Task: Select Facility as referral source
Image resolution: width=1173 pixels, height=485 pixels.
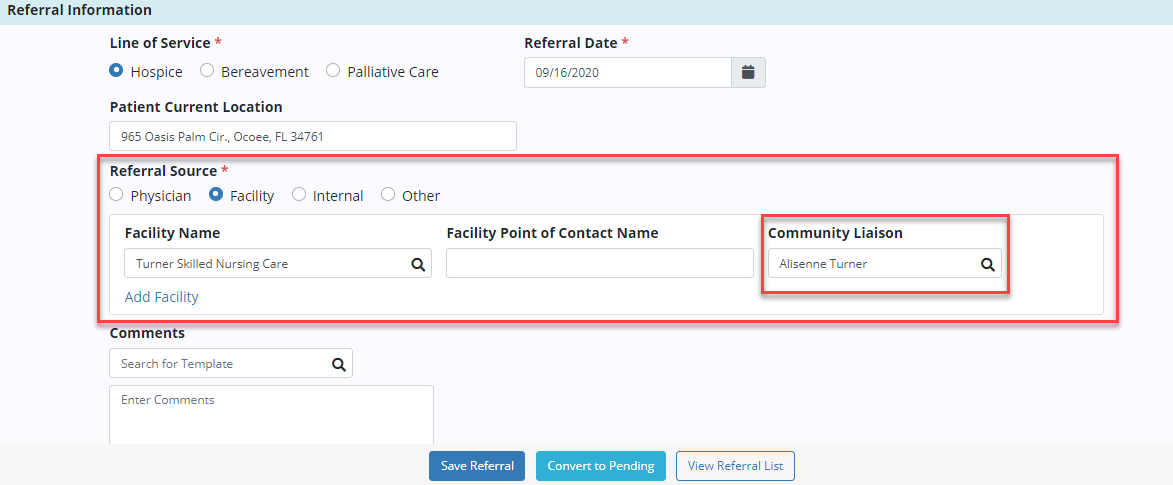Action: coord(216,195)
